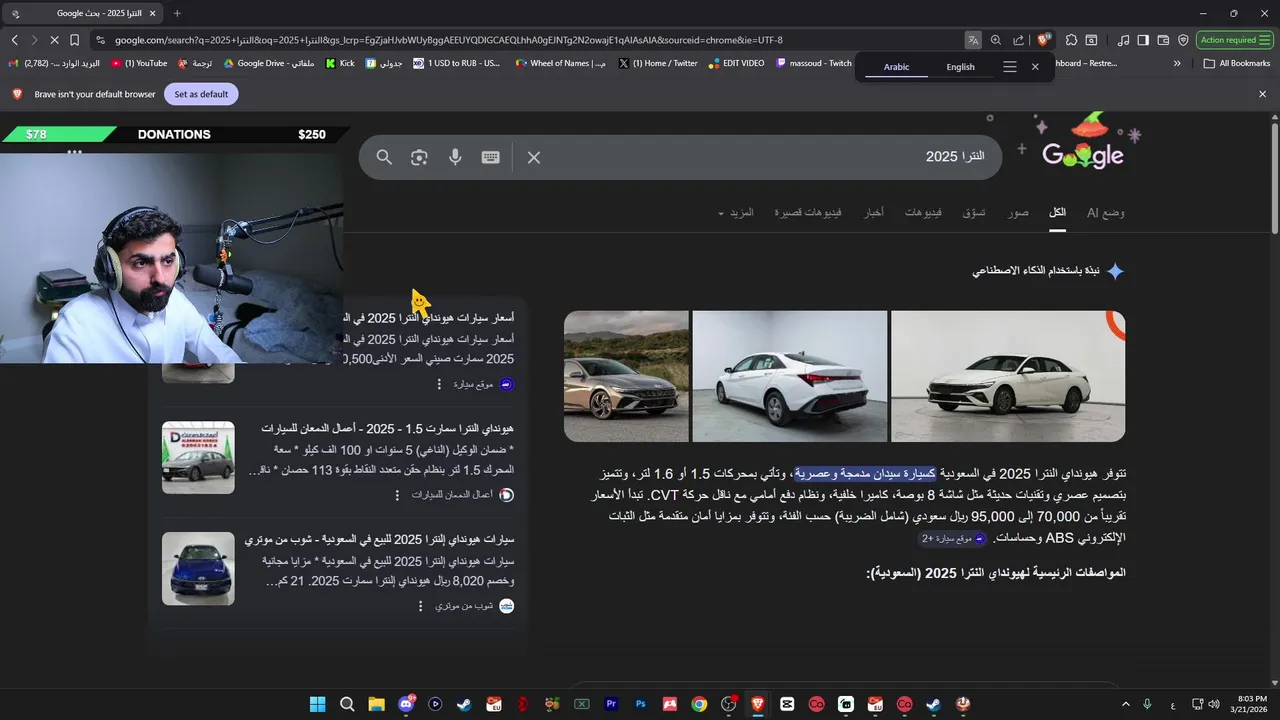Open the Brave VPN shield icon
Image resolution: width=1280 pixels, height=720 pixels.
[x=1183, y=40]
